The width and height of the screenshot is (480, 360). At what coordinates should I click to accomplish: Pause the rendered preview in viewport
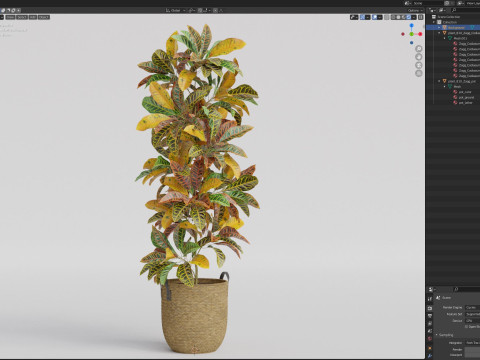click(x=421, y=17)
